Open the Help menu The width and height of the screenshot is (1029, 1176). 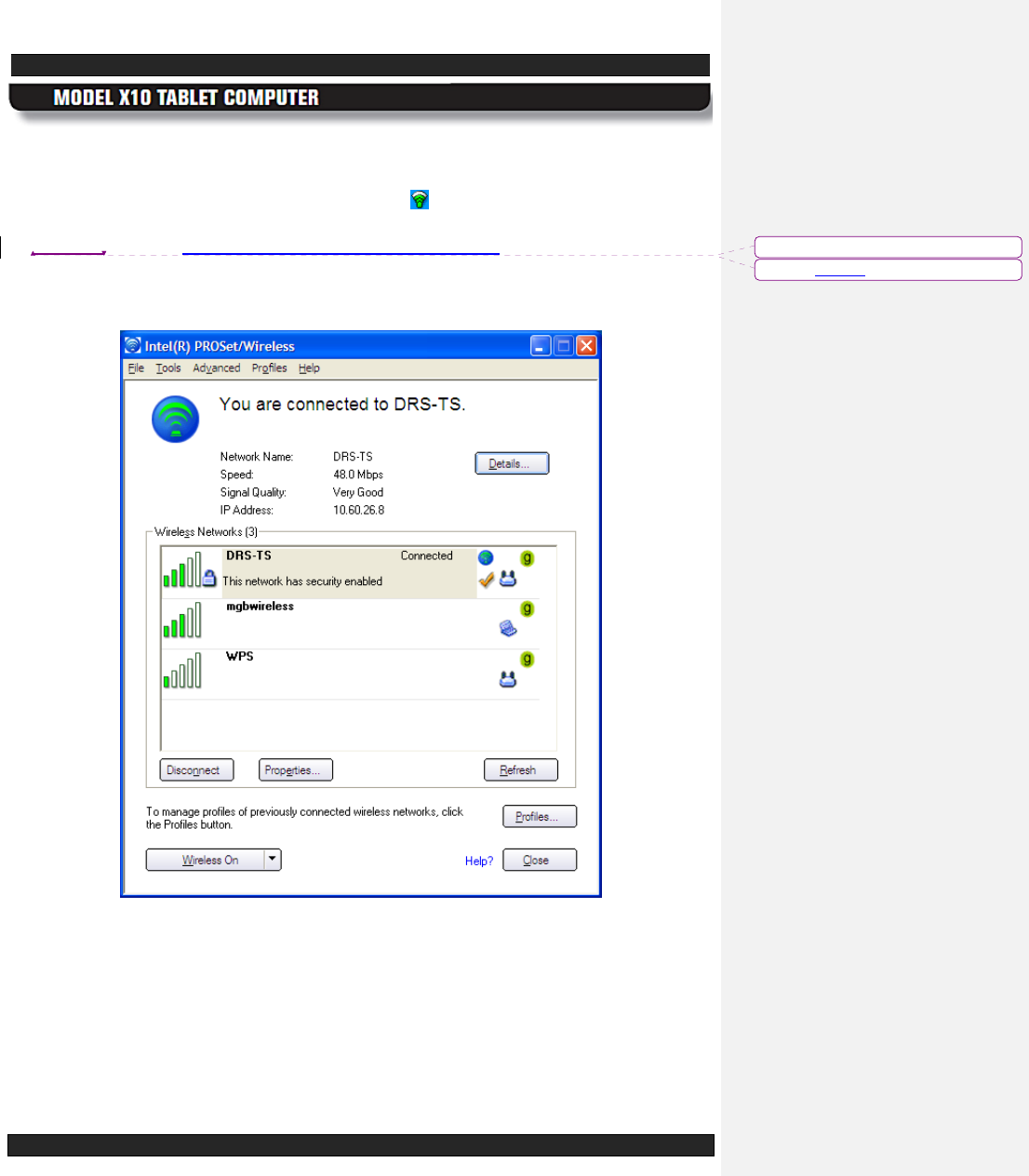click(x=309, y=368)
